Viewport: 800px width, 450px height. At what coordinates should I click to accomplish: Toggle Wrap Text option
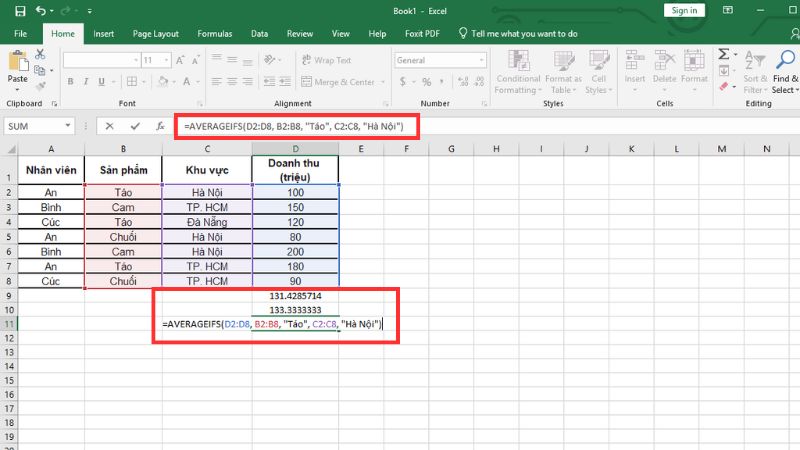[x=324, y=60]
